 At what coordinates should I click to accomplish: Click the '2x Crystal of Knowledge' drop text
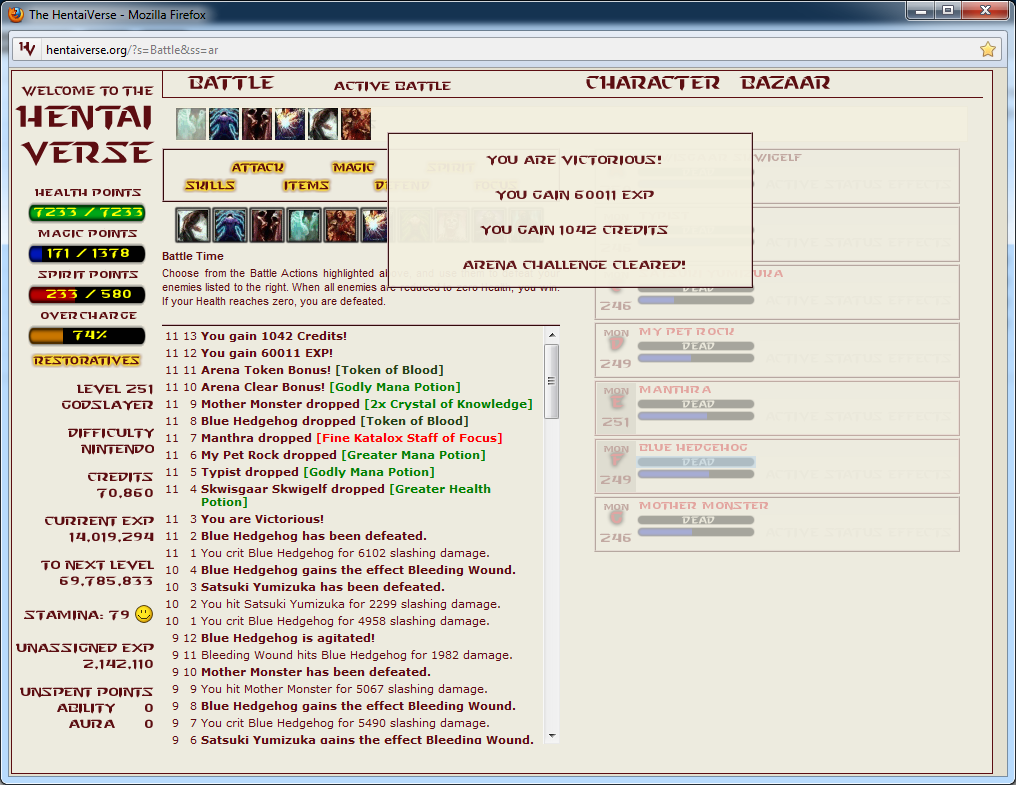(448, 404)
